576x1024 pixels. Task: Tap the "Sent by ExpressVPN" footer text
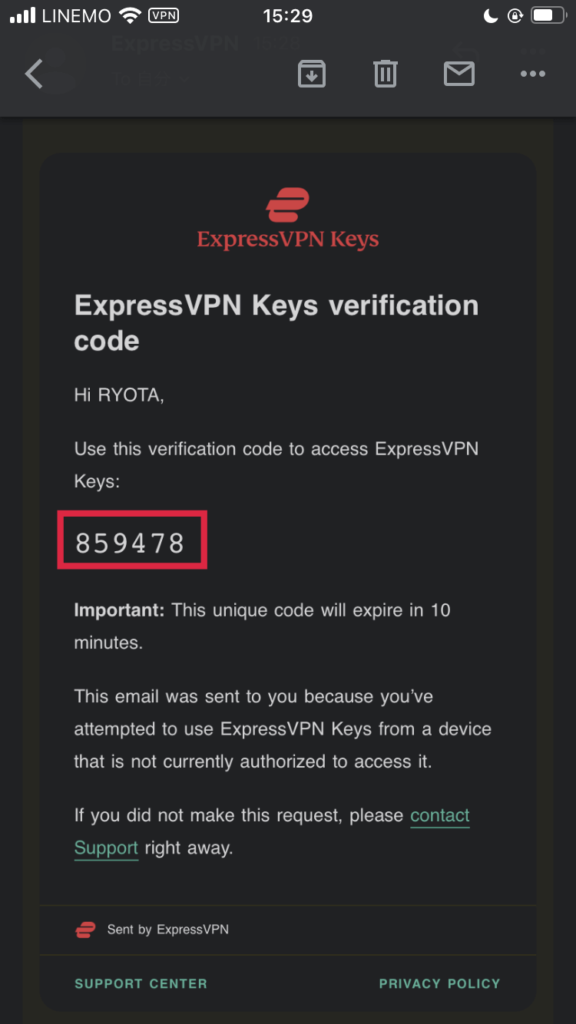pyautogui.click(x=168, y=929)
